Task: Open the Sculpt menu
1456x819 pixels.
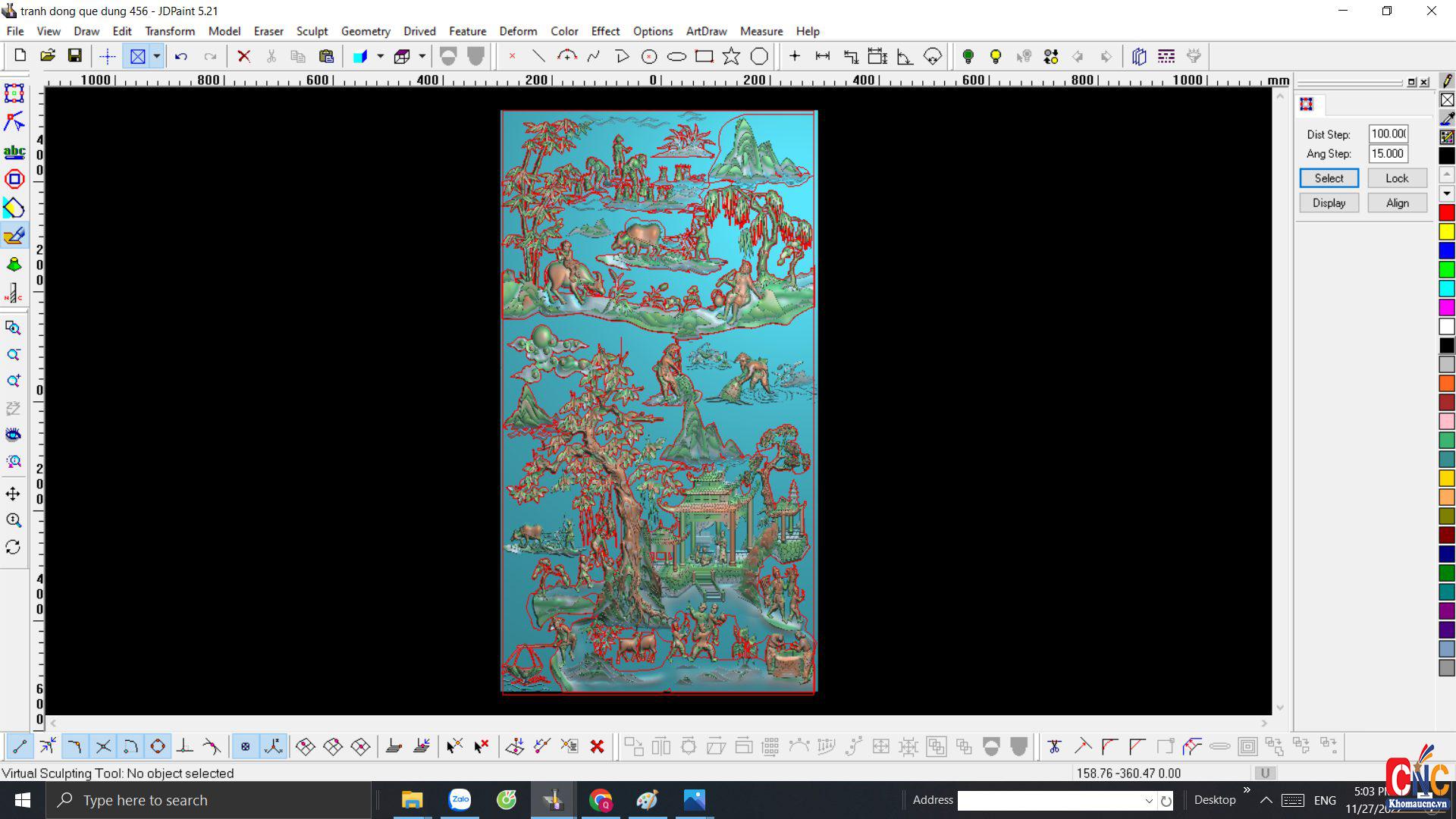Action: pyautogui.click(x=312, y=31)
